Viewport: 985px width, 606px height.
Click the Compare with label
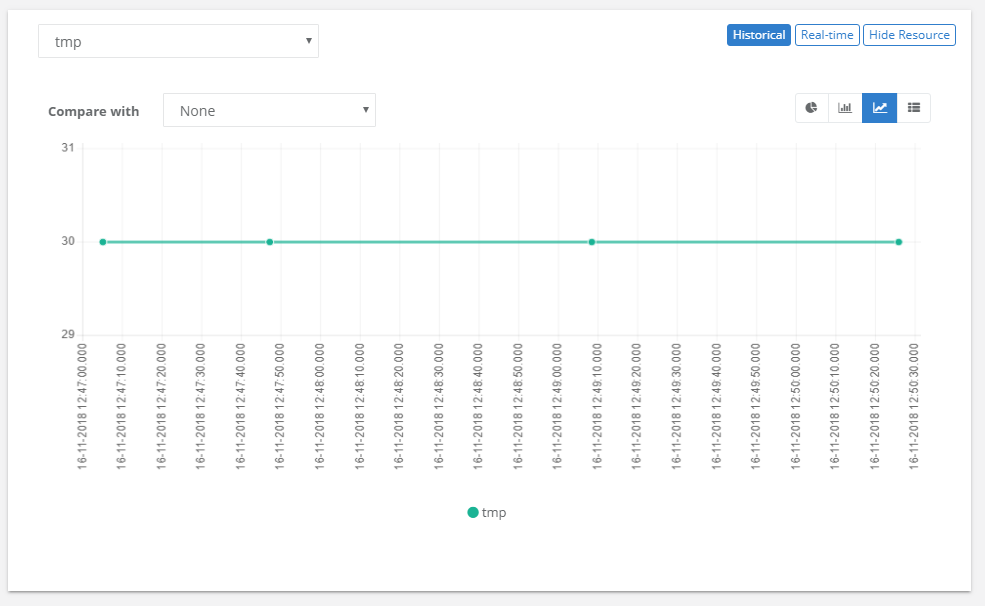pos(94,111)
